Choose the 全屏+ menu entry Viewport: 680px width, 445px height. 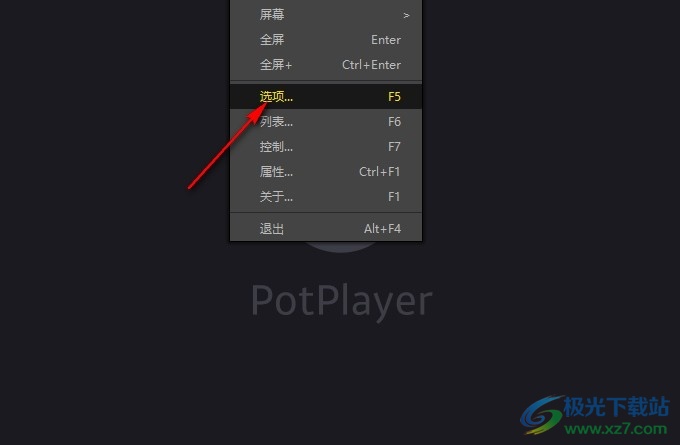pyautogui.click(x=326, y=65)
